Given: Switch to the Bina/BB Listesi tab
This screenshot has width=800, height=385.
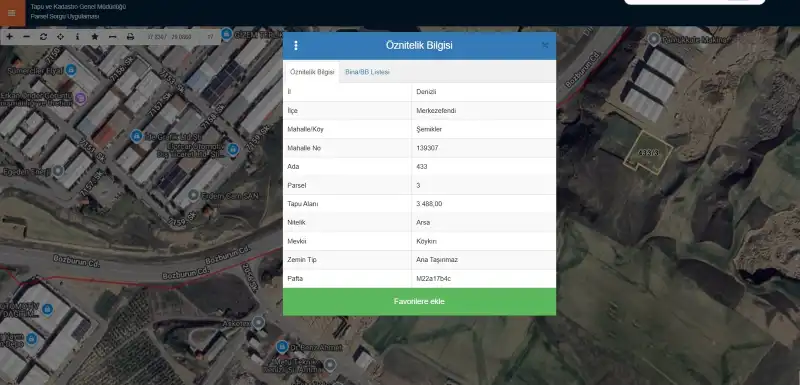Looking at the screenshot, I should pyautogui.click(x=367, y=72).
